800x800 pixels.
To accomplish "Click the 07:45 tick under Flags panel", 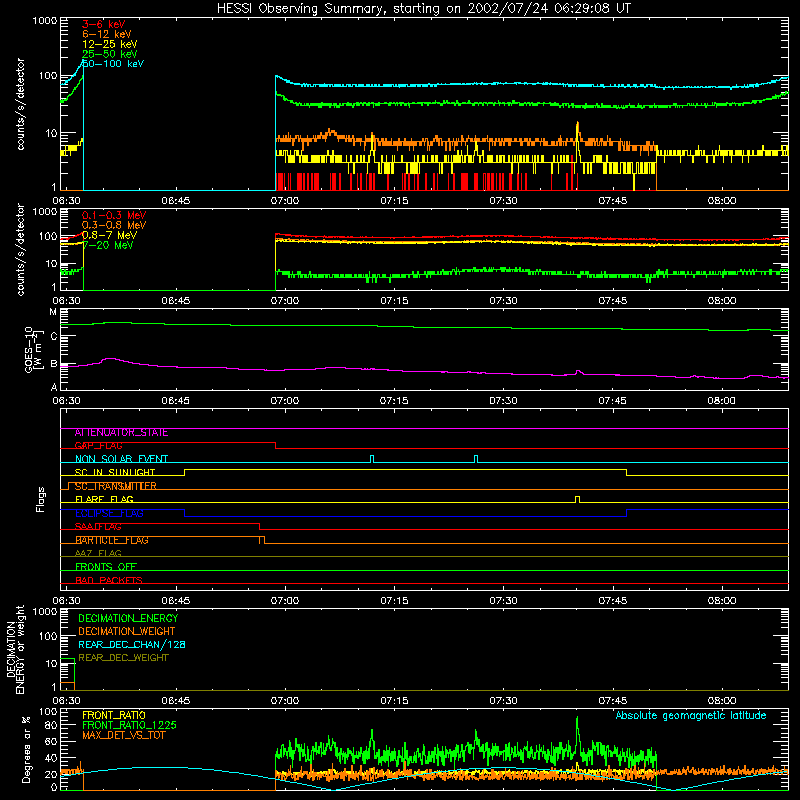I will (612, 601).
